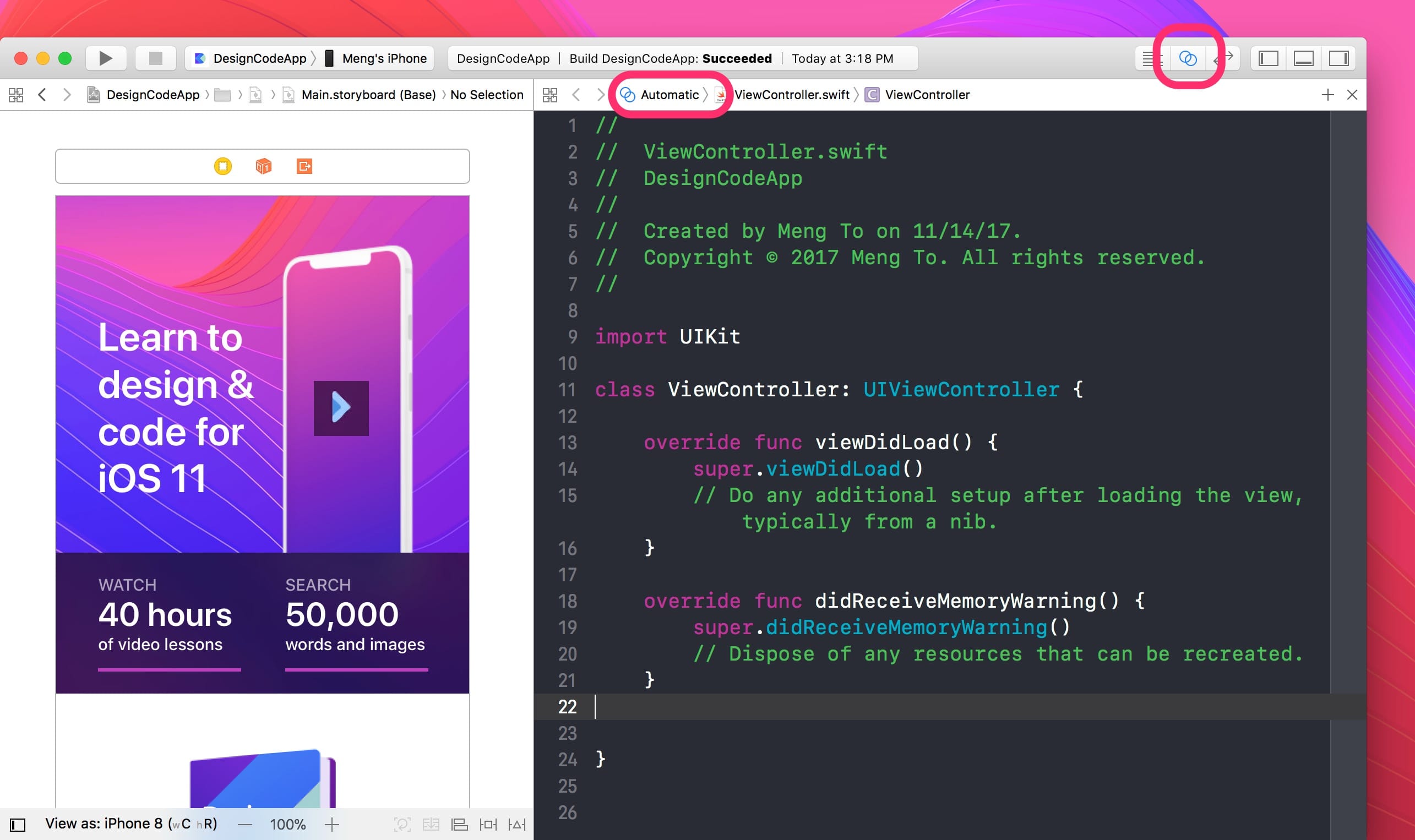
Task: Open View as: iPhone 8 device bar
Action: point(131,823)
